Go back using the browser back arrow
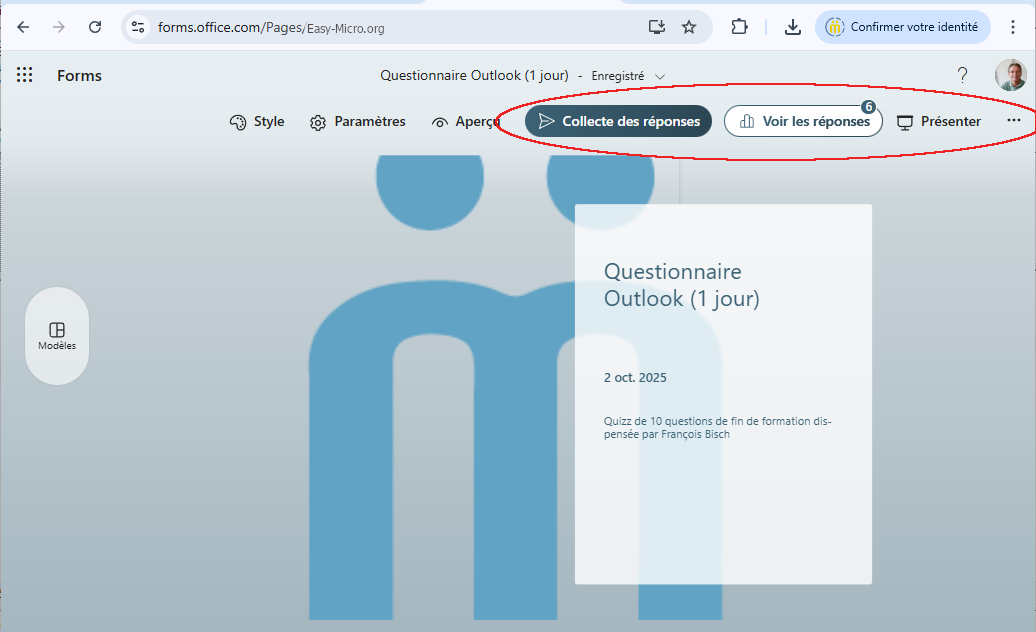Screen dimensions: 1036x632 point(23,27)
